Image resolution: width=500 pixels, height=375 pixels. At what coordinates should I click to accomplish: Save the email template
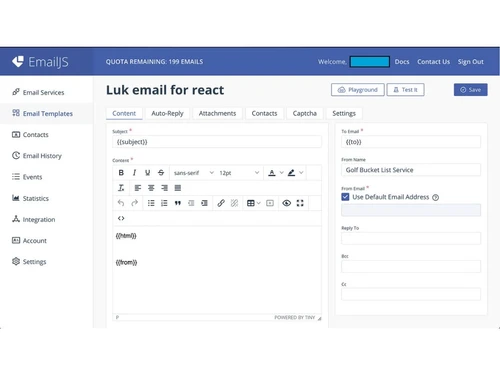[x=470, y=90]
